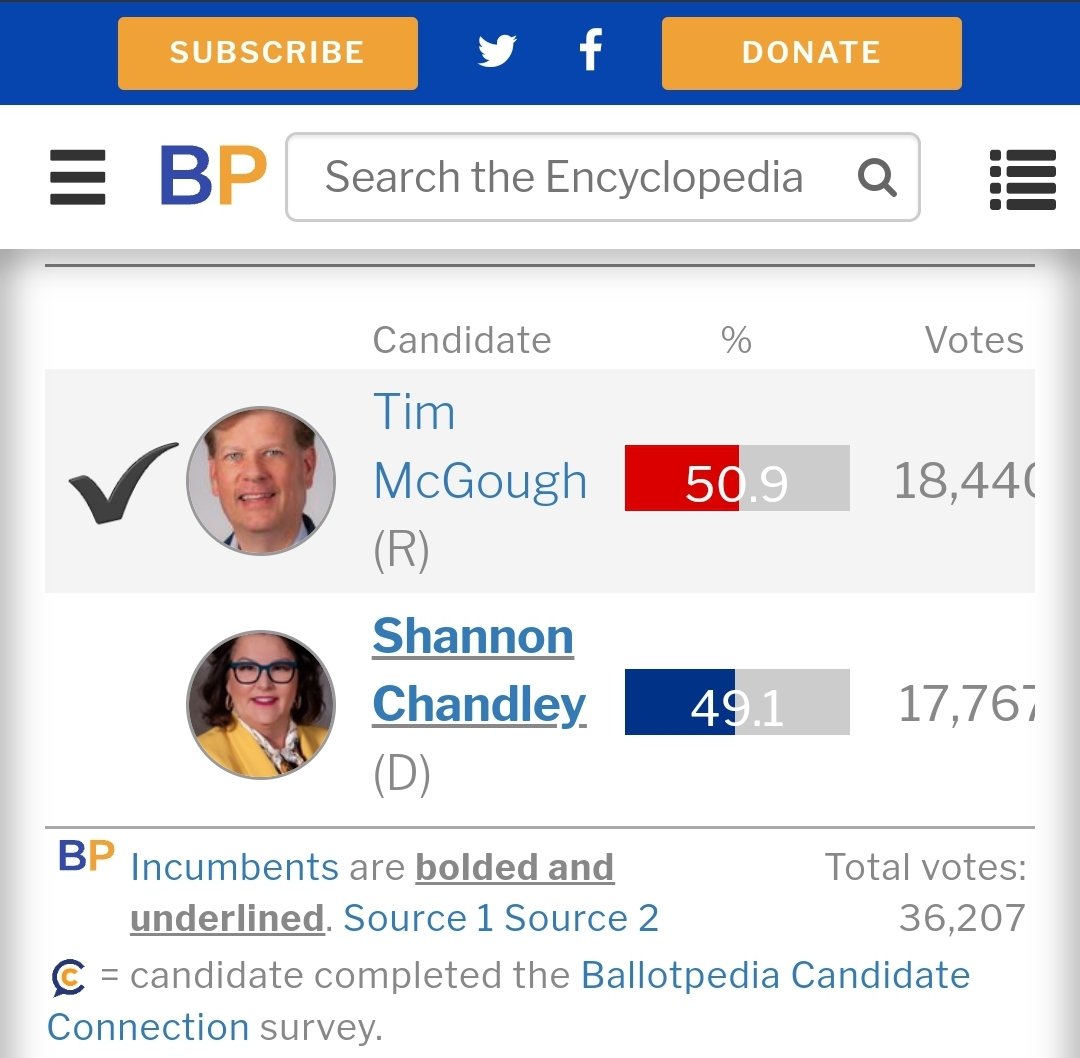Open the table of contents list icon

pos(1022,178)
